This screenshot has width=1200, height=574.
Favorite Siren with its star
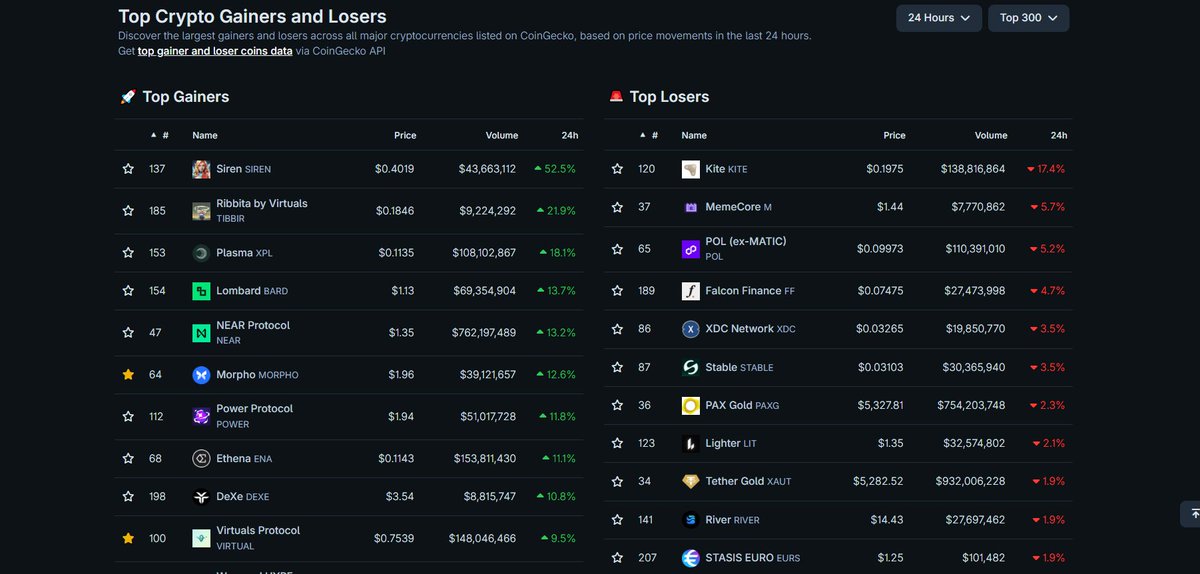(128, 169)
